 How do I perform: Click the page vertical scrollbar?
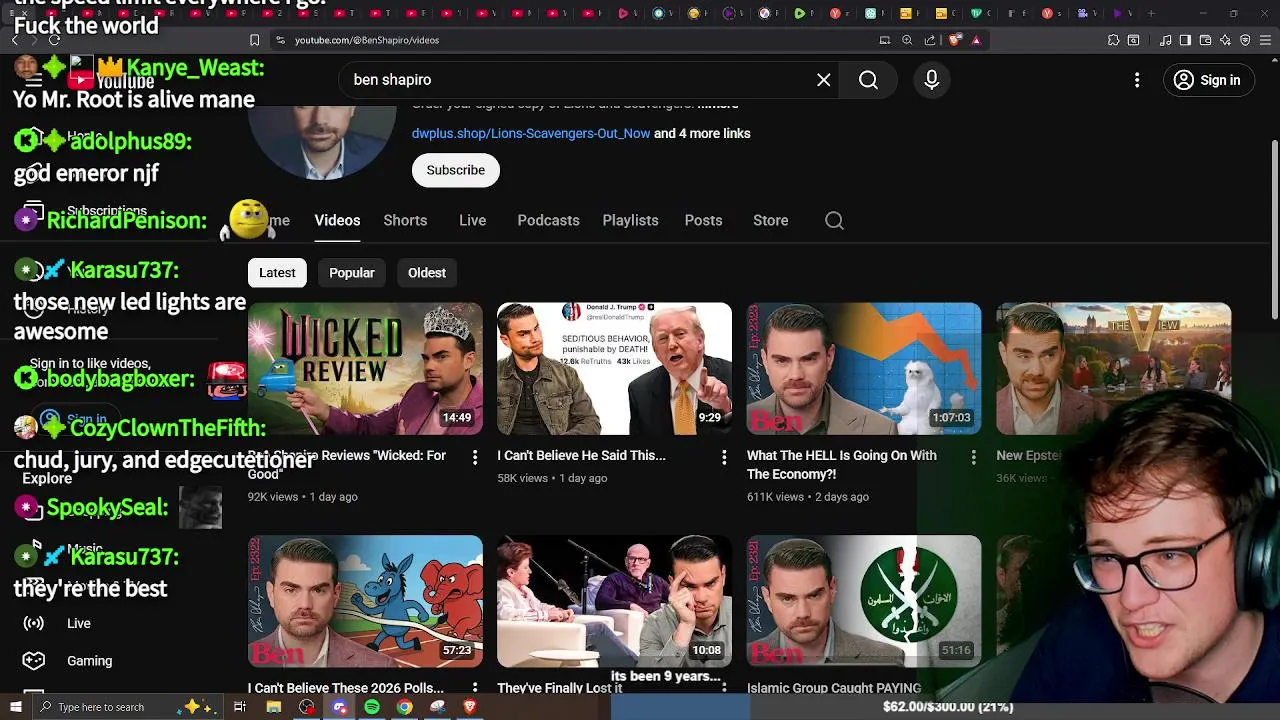1274,230
